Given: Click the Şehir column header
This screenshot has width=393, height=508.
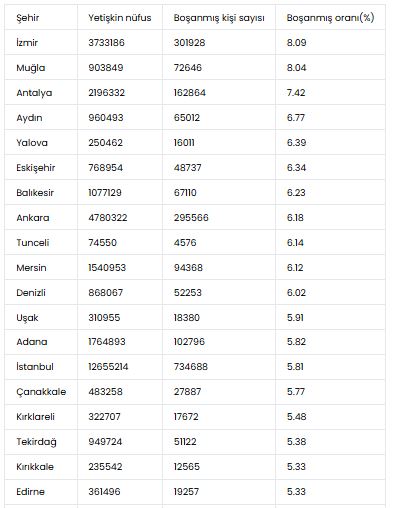Looking at the screenshot, I should (28, 18).
